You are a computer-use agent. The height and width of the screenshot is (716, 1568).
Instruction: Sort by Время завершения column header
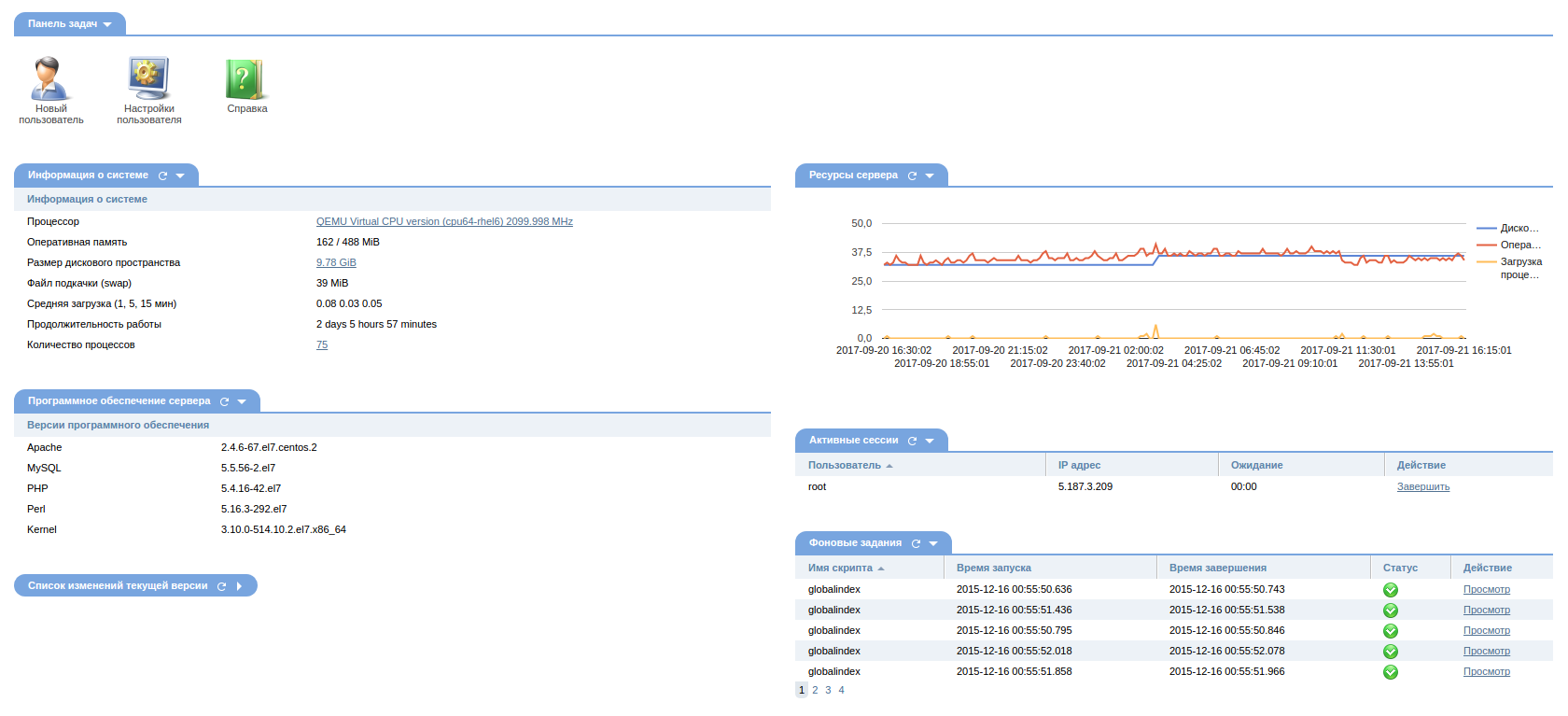tap(1218, 568)
